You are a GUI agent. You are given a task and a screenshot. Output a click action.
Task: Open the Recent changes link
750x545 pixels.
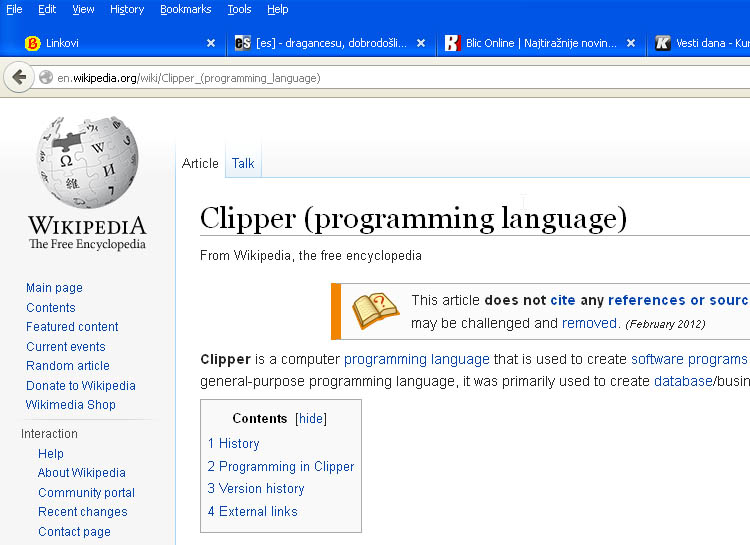pos(83,512)
